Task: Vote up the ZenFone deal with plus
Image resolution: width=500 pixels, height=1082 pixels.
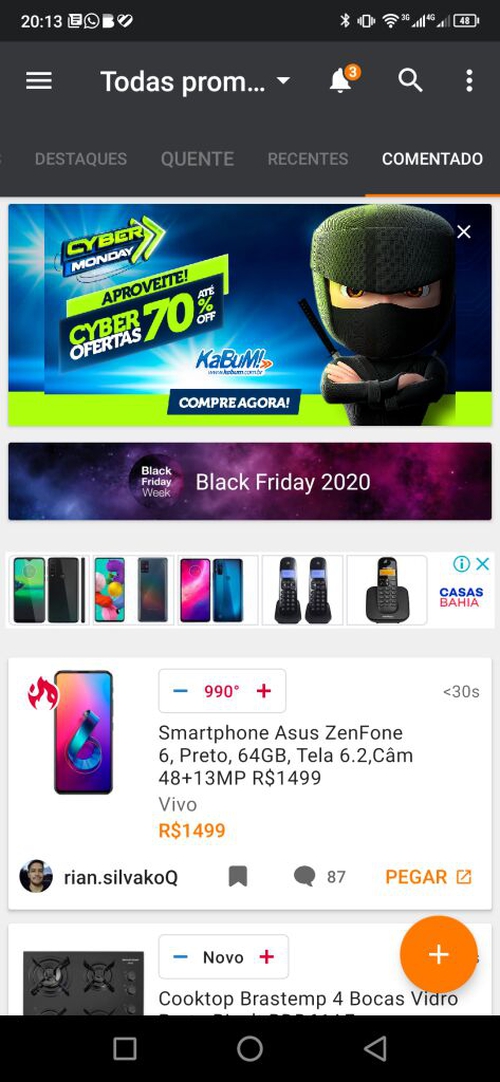Action: [264, 691]
